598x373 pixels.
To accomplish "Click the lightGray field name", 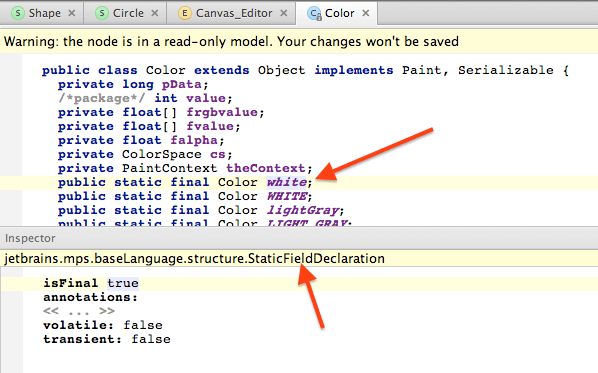I will pos(303,211).
